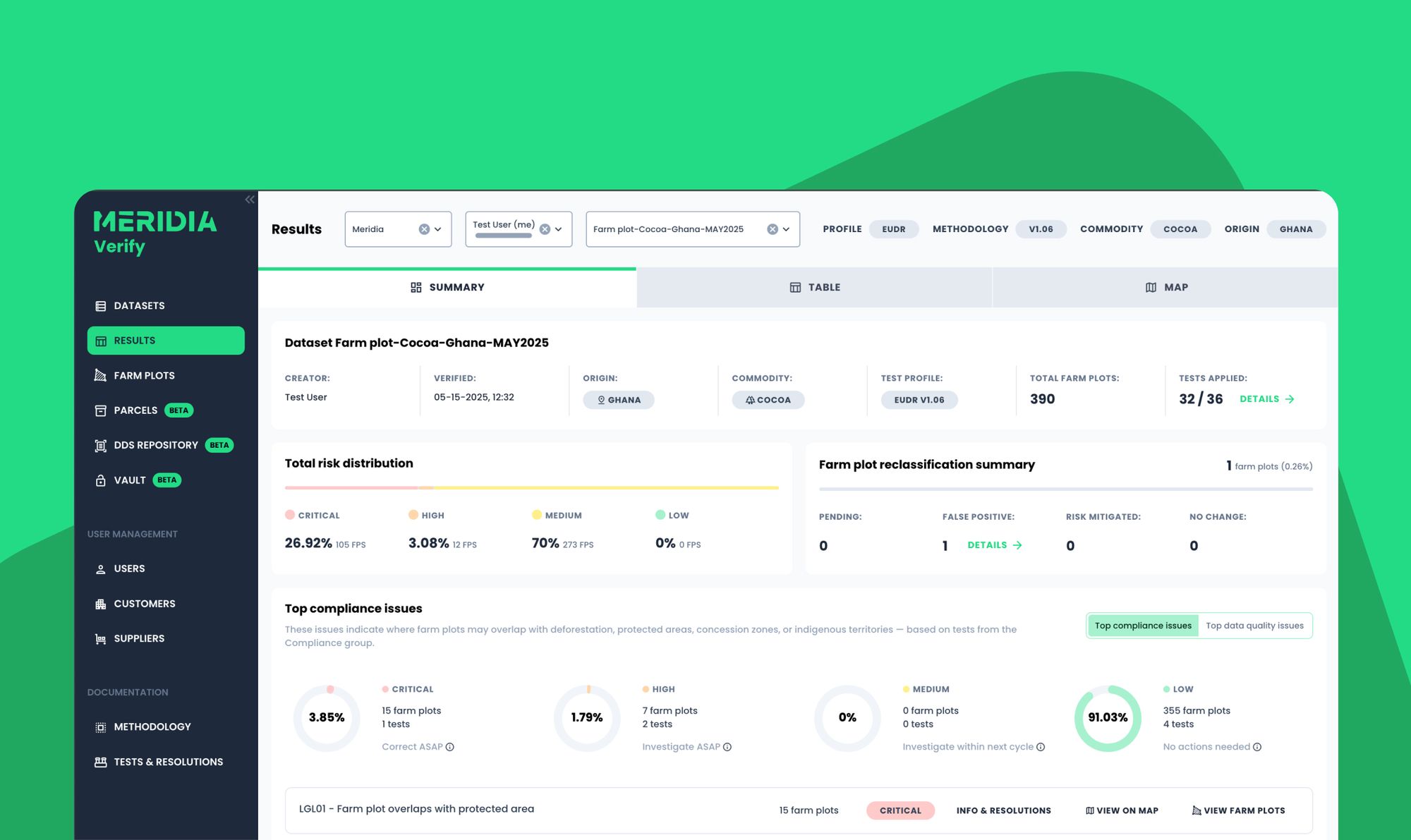Collapse the Meridia sidebar with the double chevron
The width and height of the screenshot is (1411, 840).
[249, 199]
